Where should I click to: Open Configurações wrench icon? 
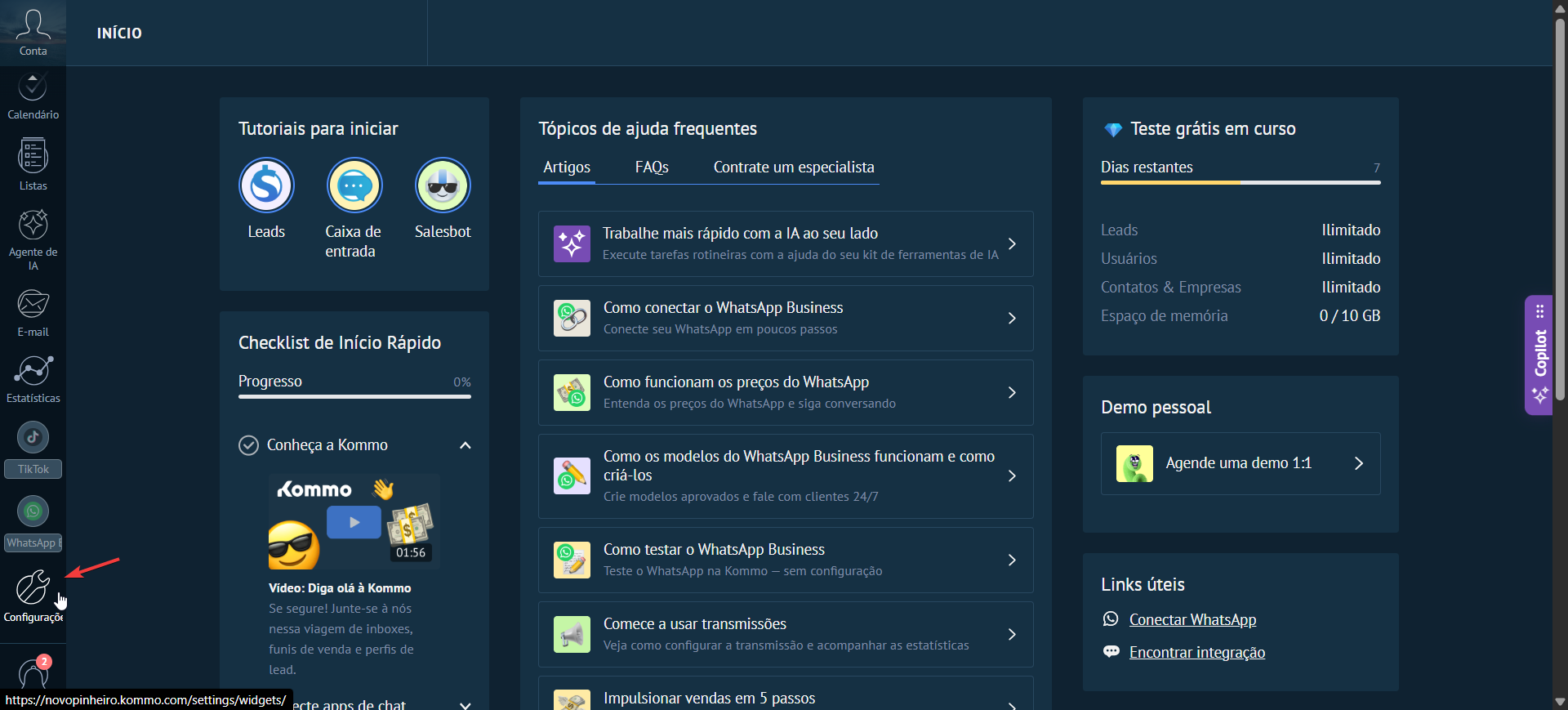click(33, 587)
